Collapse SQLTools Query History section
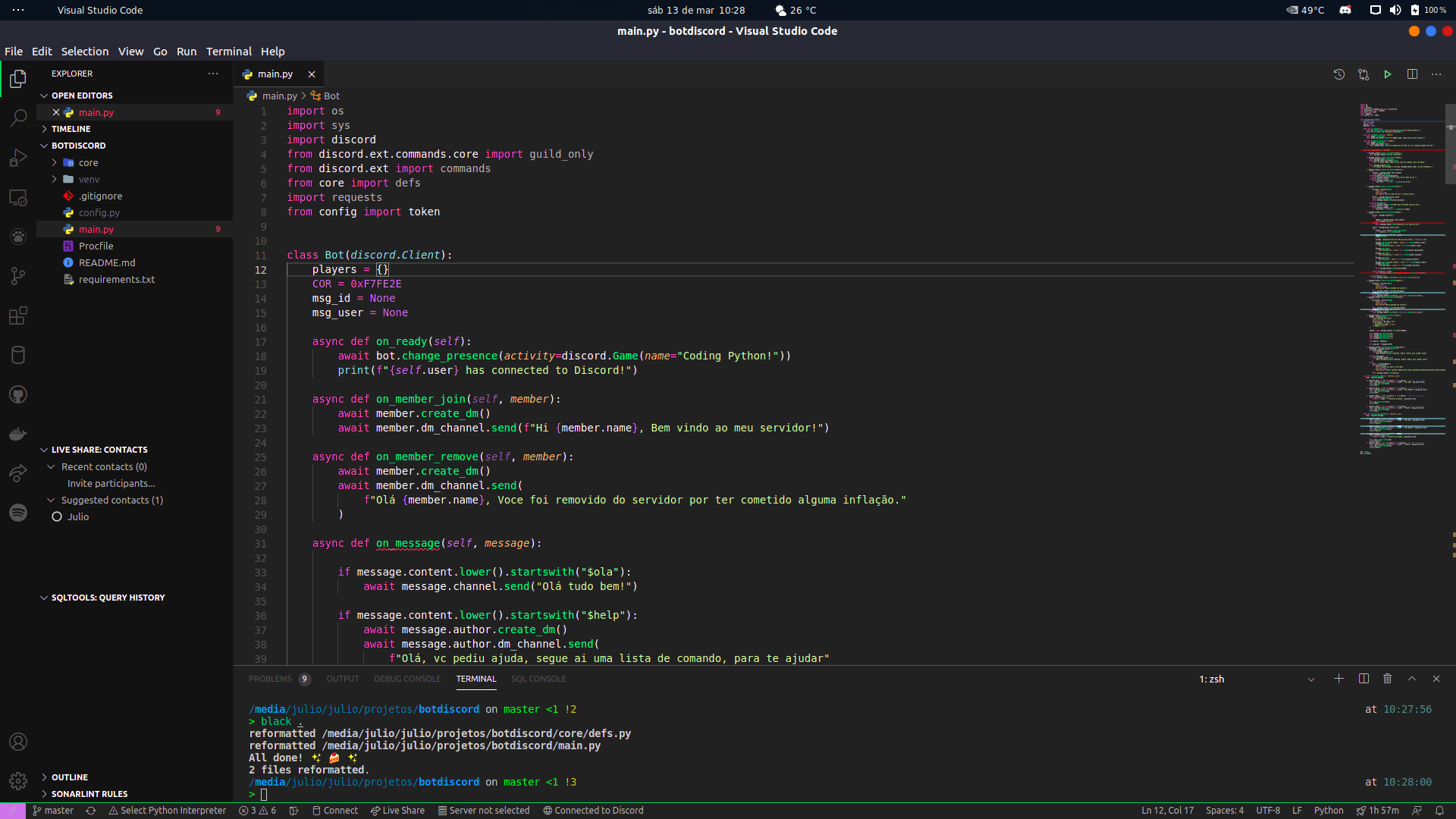 (135, 598)
